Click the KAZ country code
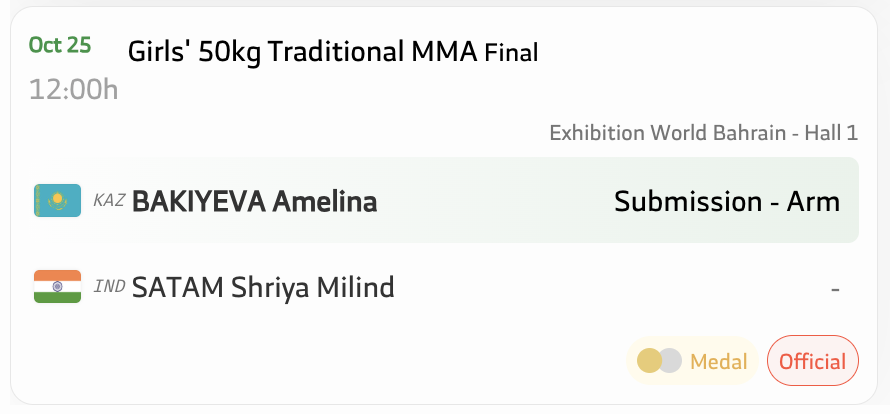This screenshot has width=890, height=414. tap(109, 201)
